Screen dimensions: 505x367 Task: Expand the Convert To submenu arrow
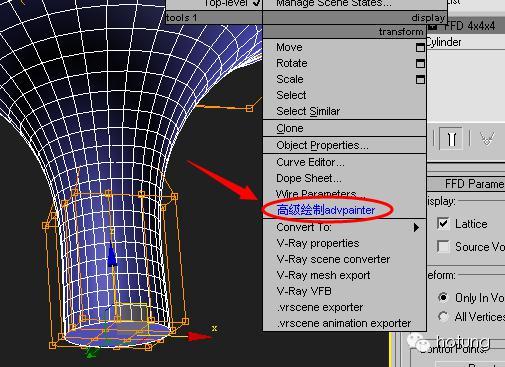tap(416, 227)
